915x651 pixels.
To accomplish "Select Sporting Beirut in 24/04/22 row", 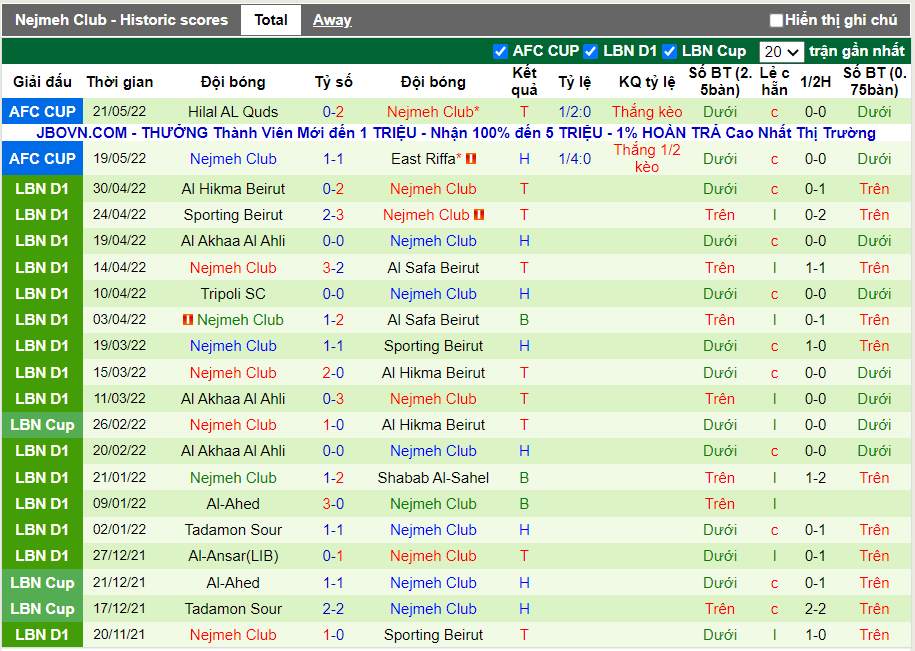I will pos(233,215).
